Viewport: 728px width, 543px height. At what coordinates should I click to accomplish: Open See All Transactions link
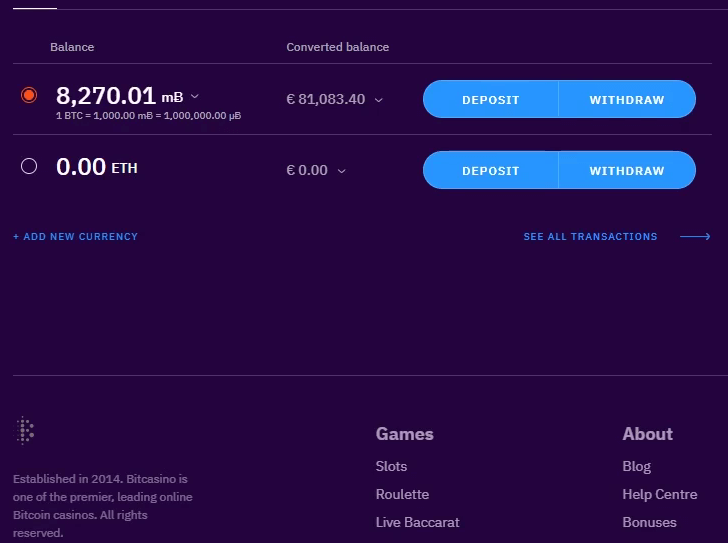pyautogui.click(x=590, y=237)
